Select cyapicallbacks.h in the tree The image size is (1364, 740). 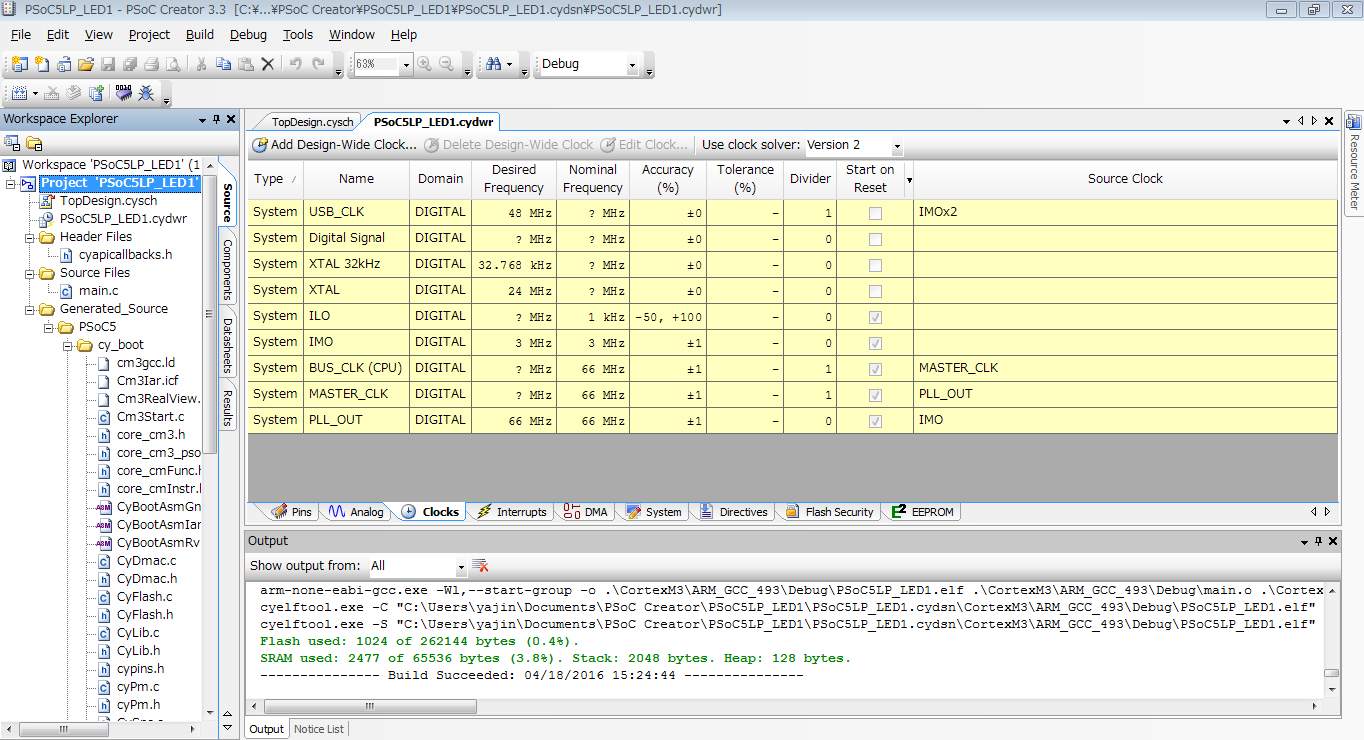point(125,255)
